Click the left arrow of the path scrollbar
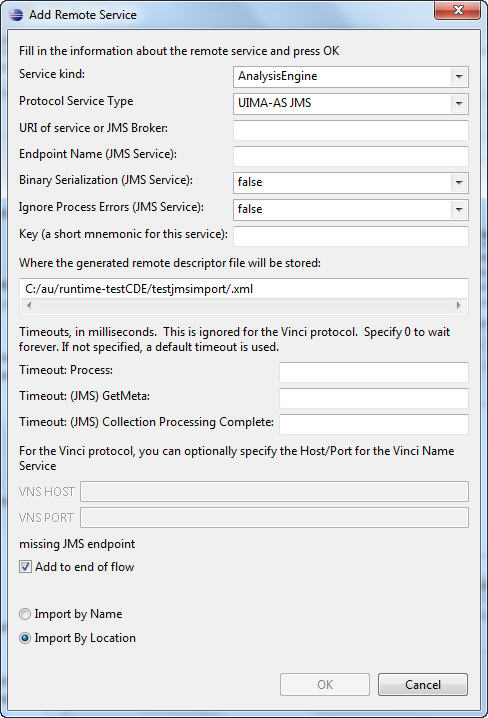Screen dimensions: 488x718 [29, 305]
